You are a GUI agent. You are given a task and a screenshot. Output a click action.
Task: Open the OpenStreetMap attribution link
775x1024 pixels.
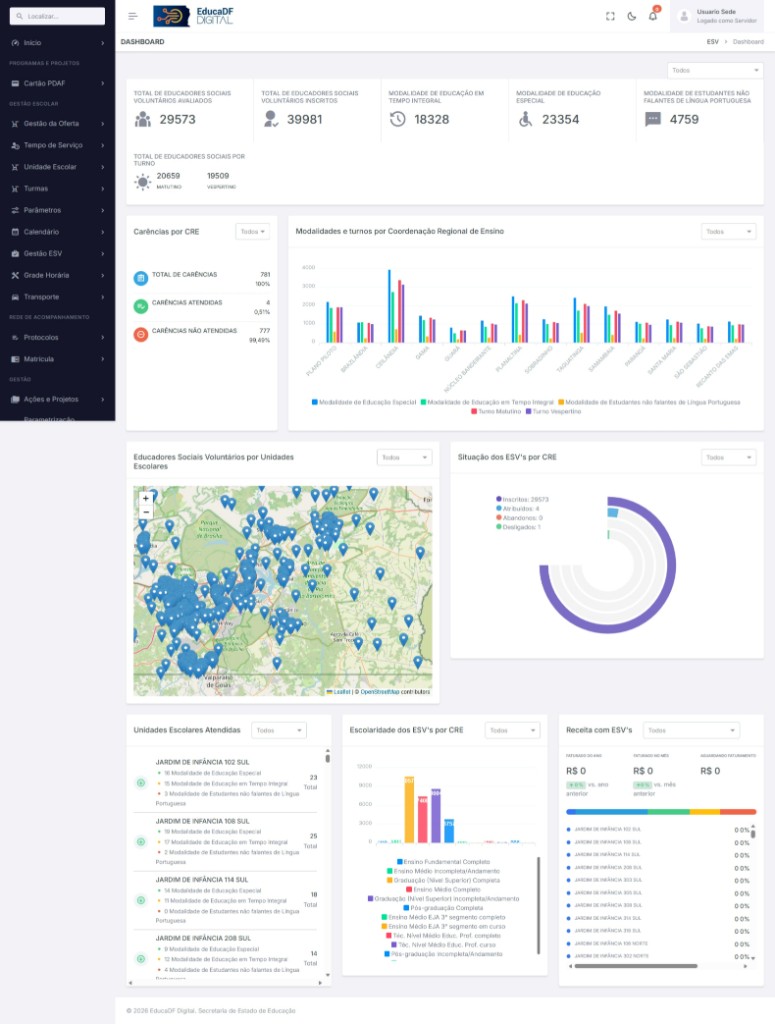(380, 692)
